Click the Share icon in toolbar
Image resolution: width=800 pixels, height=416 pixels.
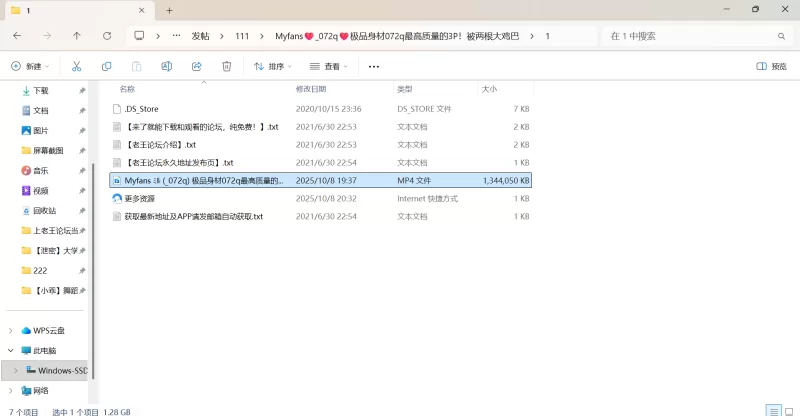[x=197, y=66]
